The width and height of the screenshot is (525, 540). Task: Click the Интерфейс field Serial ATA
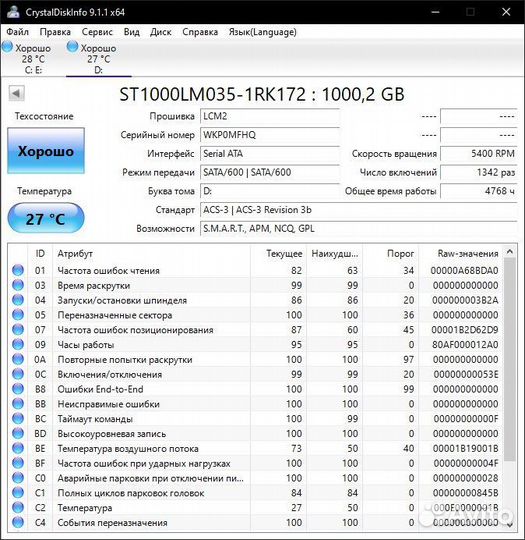[x=270, y=153]
